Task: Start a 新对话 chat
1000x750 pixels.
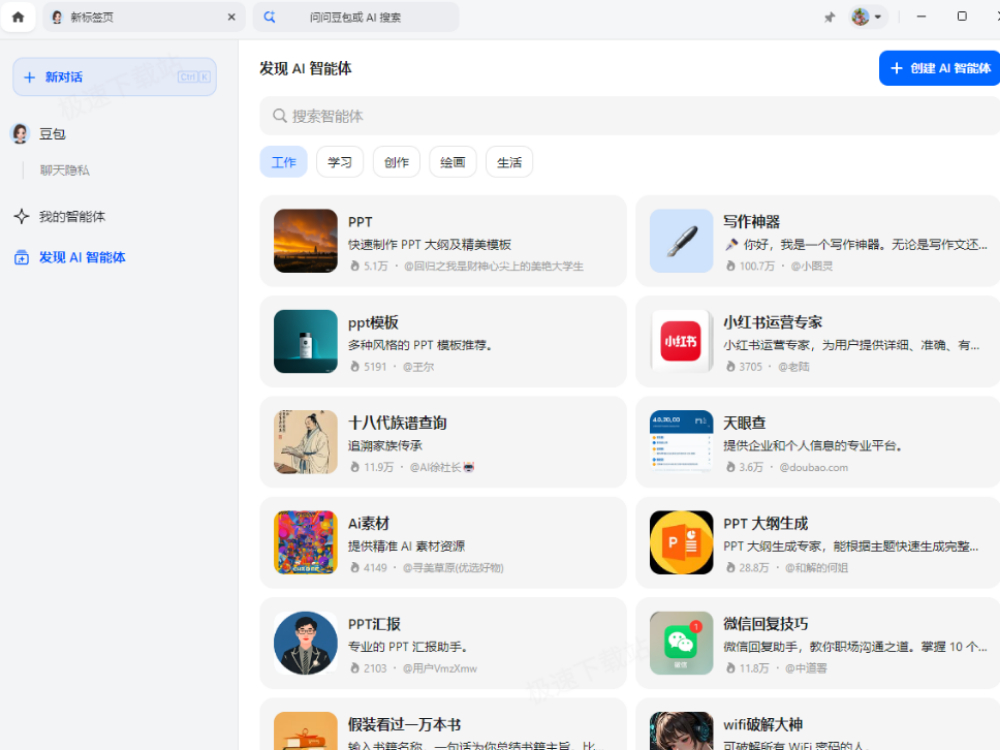Action: [x=115, y=77]
